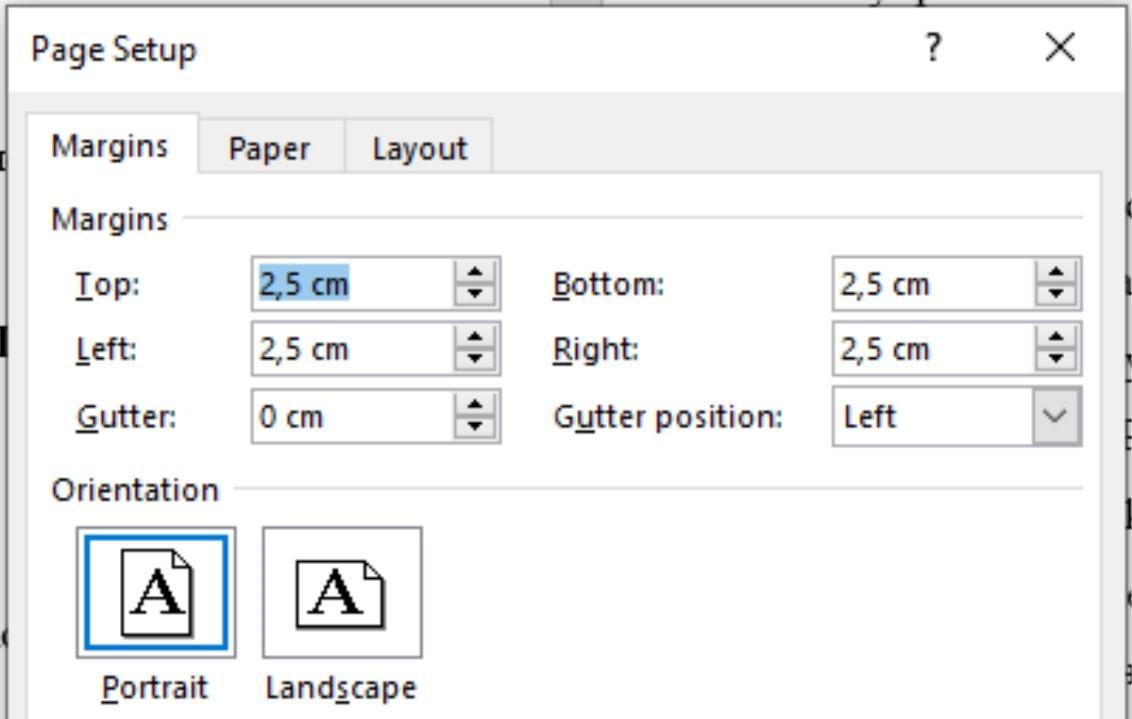
Task: Click into the Gutter input field
Action: (352, 417)
